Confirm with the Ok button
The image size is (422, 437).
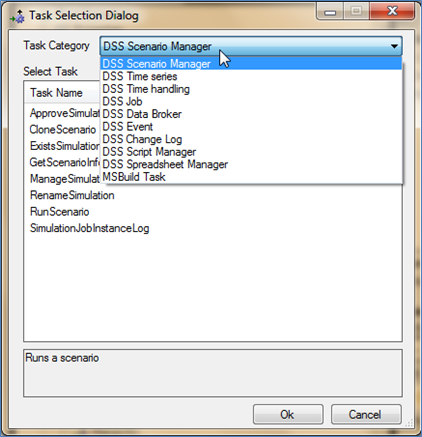pos(288,414)
